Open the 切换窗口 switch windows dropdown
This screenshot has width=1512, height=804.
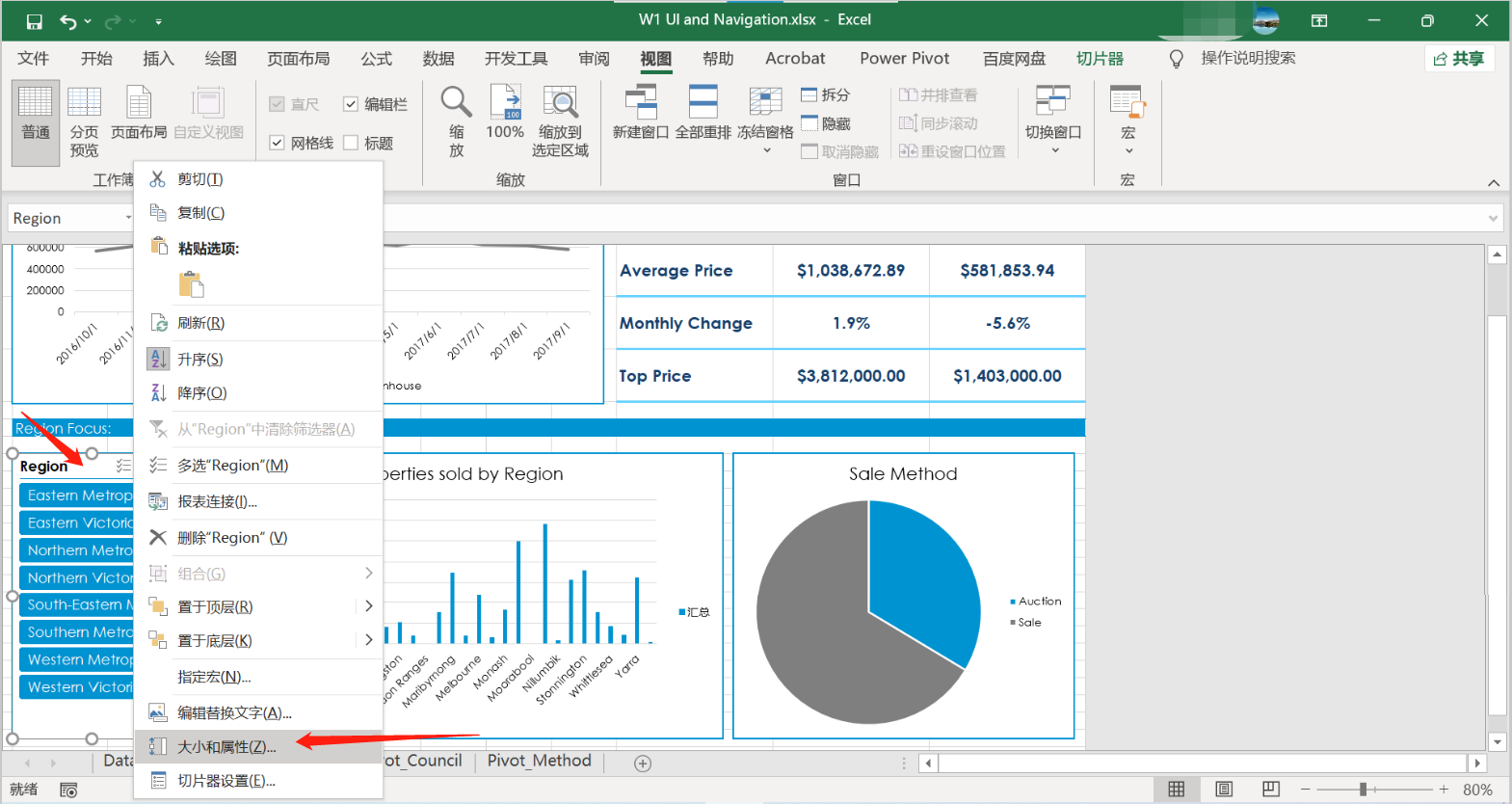[x=1053, y=149]
